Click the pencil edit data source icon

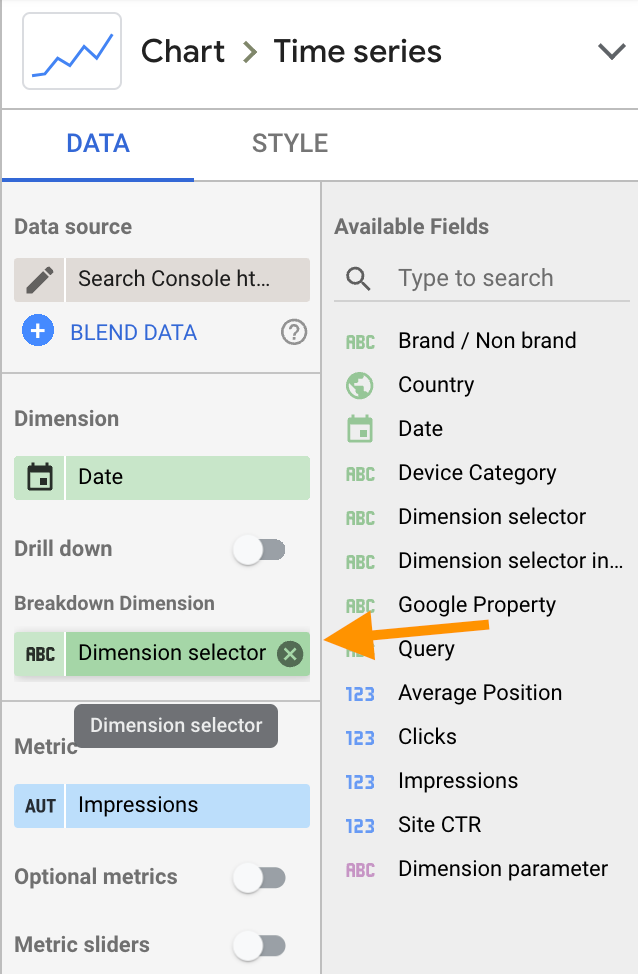(x=39, y=279)
